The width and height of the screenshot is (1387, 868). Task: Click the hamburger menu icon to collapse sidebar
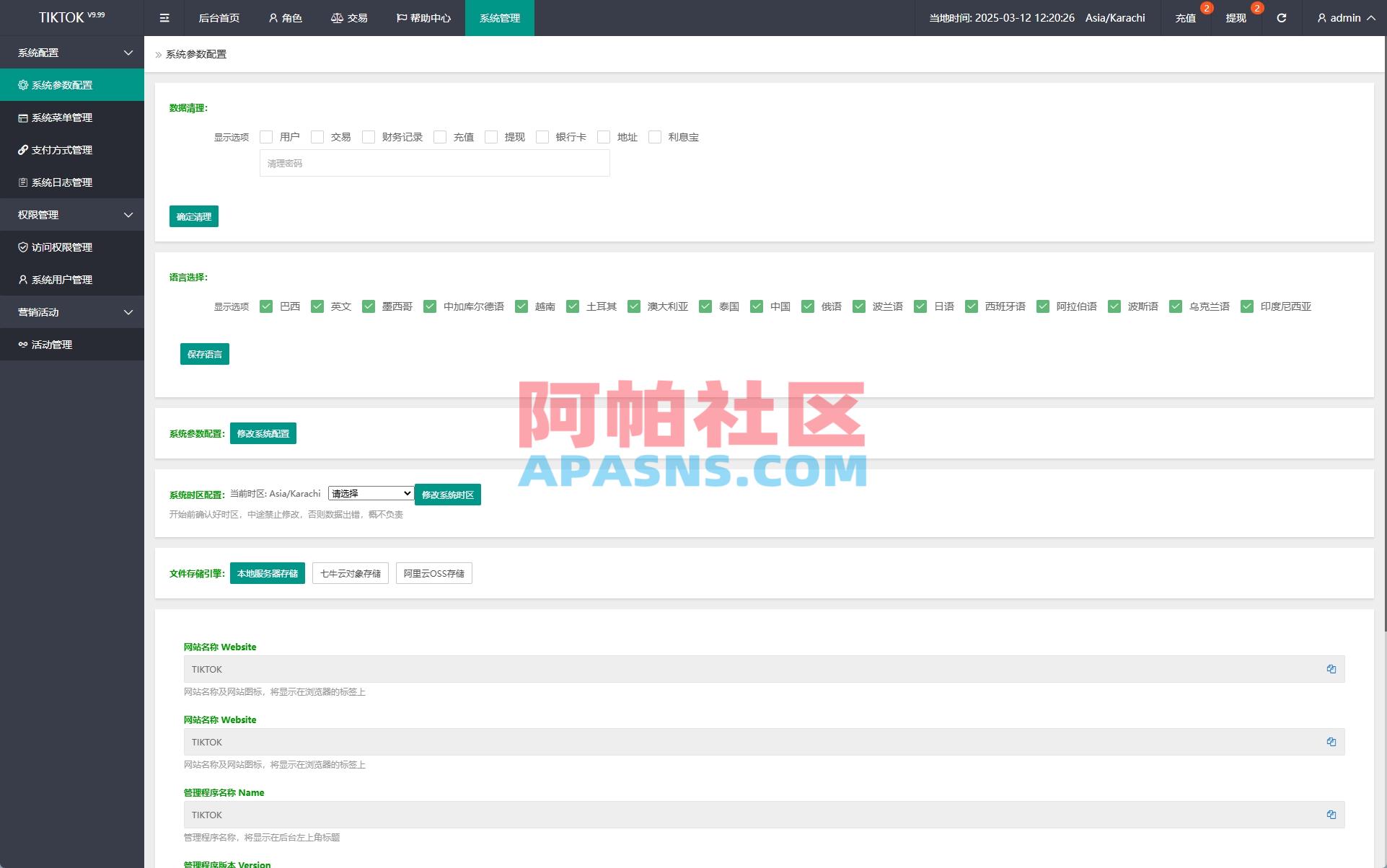[164, 17]
